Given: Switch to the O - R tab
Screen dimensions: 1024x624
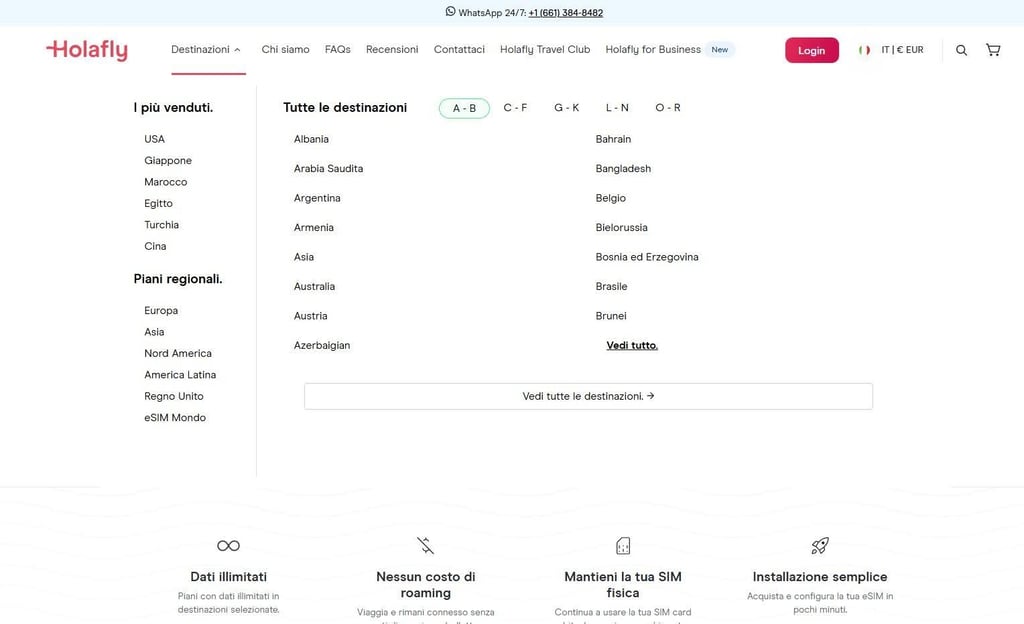Looking at the screenshot, I should click(668, 108).
